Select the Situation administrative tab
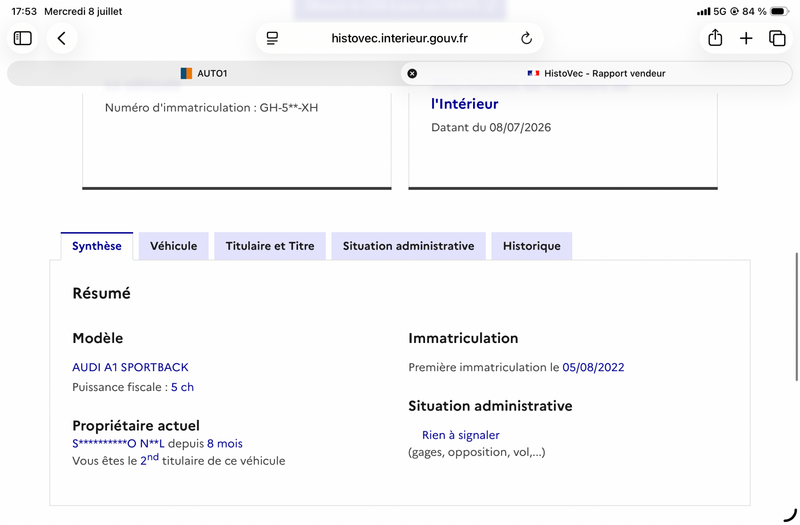Image resolution: width=800 pixels, height=525 pixels. [409, 246]
